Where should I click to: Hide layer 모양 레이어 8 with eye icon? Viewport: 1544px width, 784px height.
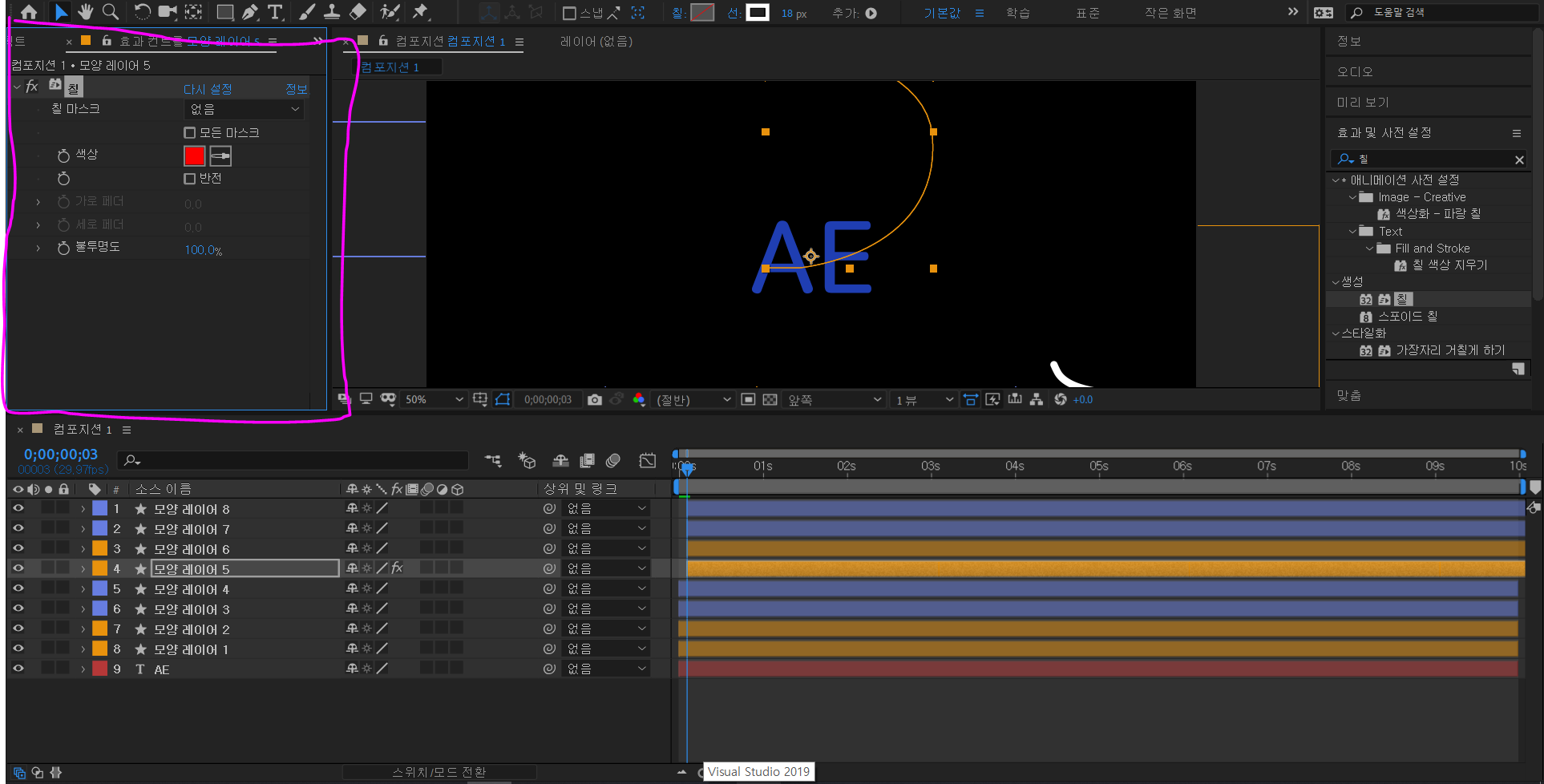18,508
